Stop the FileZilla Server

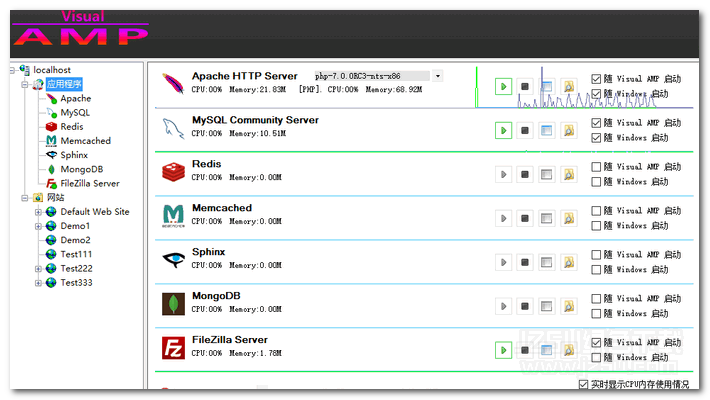point(525,350)
